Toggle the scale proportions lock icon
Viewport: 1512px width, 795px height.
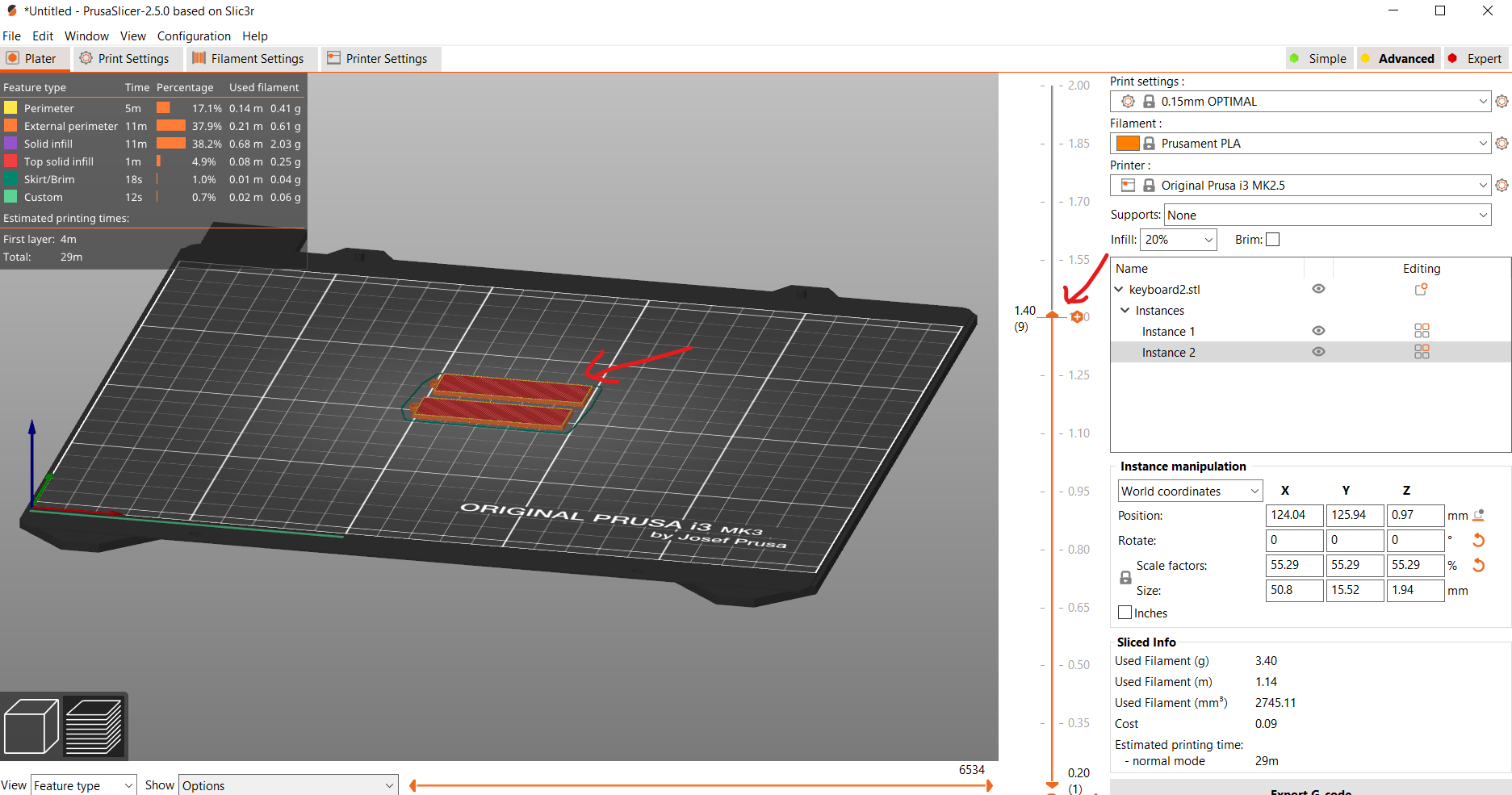pyautogui.click(x=1125, y=578)
